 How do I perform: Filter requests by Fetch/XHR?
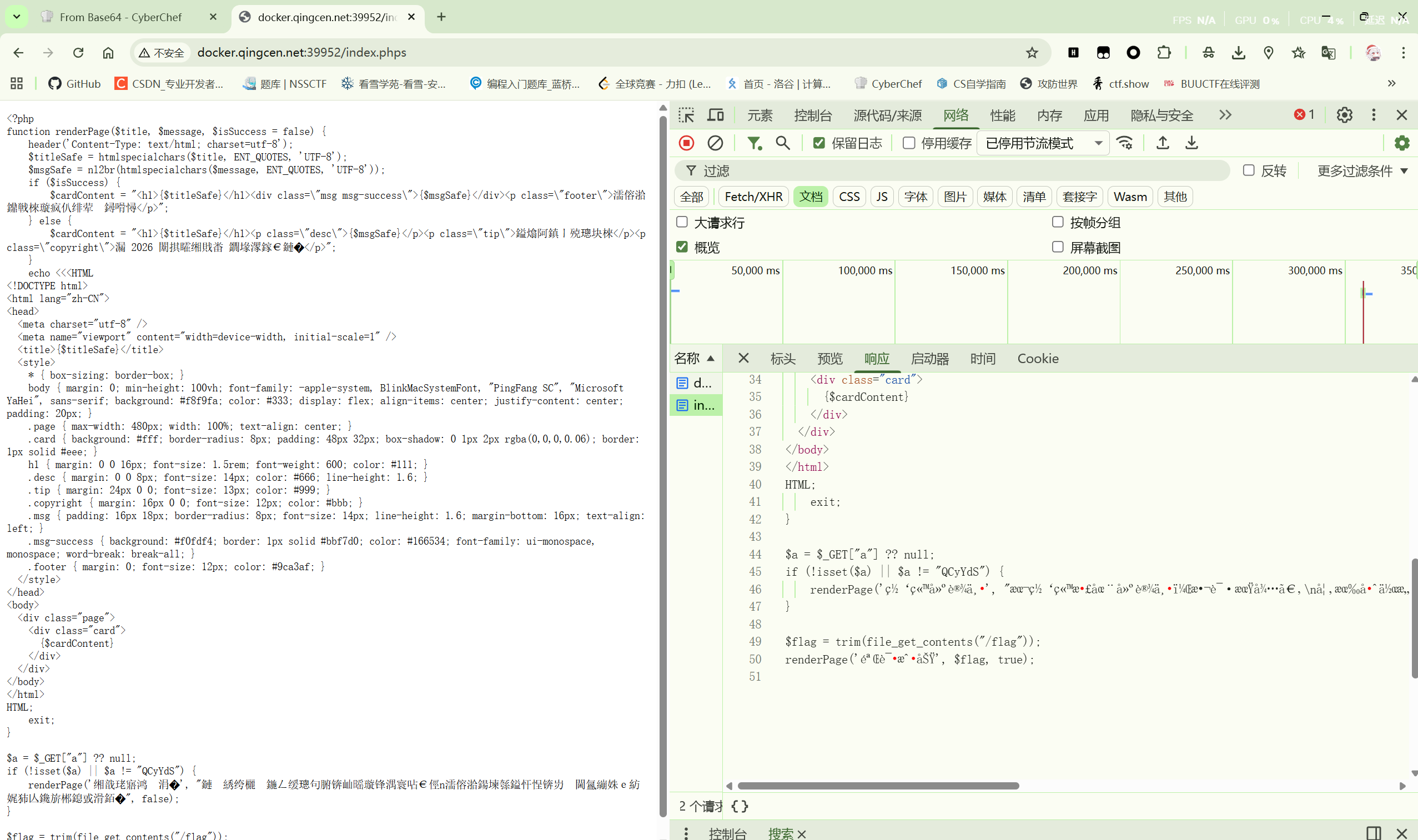(753, 197)
